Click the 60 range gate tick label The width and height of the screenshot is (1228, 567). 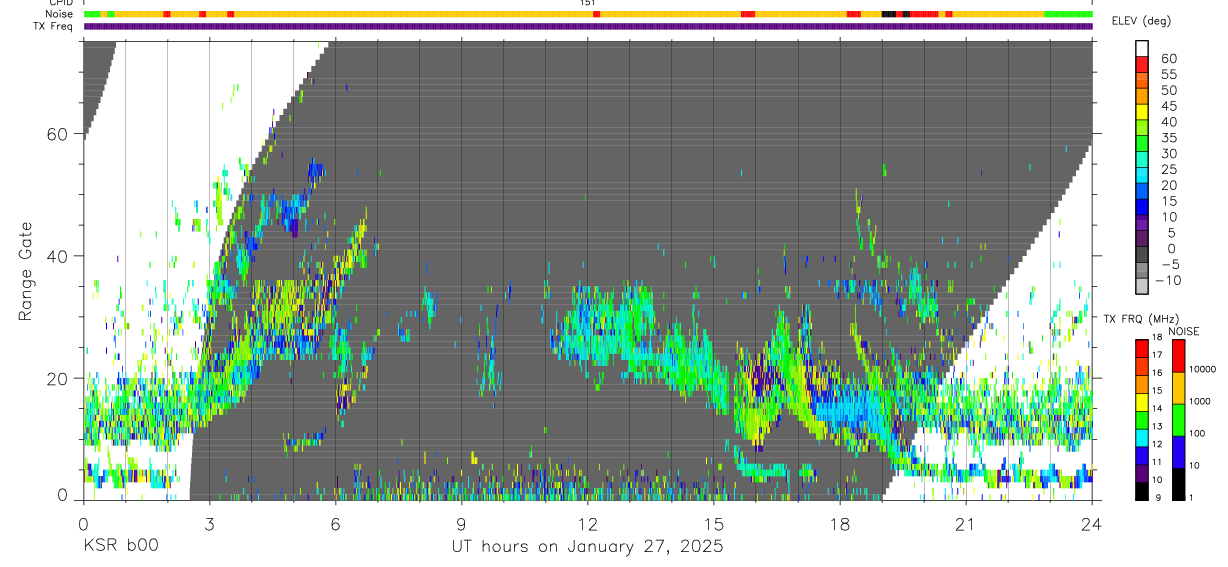tap(59, 134)
